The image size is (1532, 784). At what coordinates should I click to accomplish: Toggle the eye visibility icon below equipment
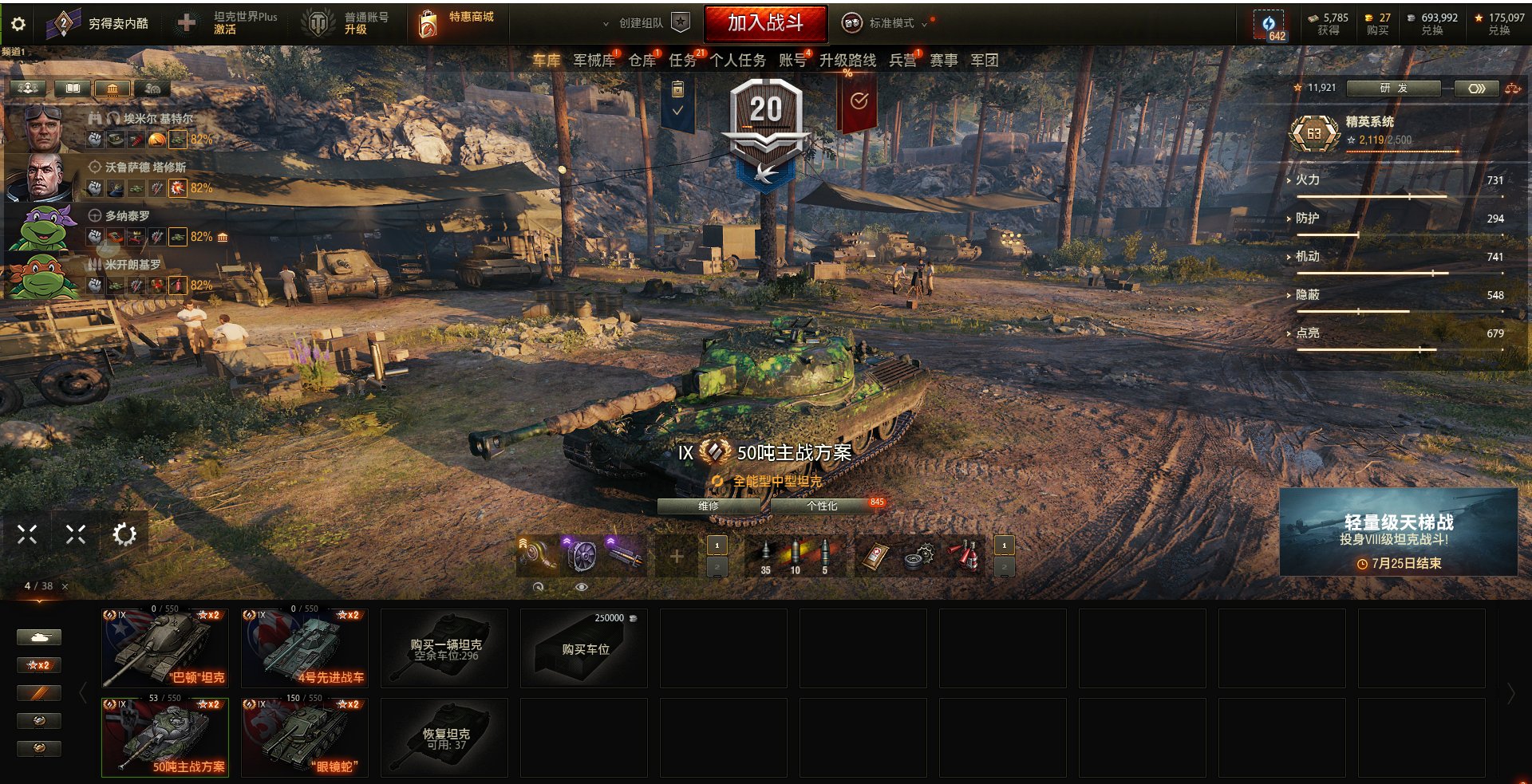click(582, 587)
